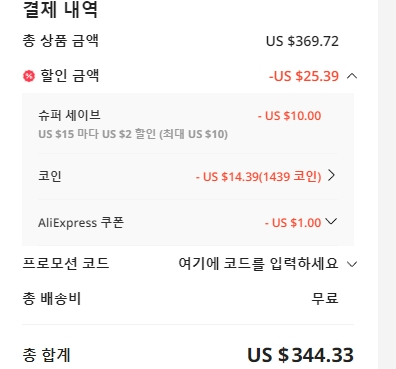The height and width of the screenshot is (369, 396).
Task: Click the 총 상품 금액 US $369.72 value
Action: tap(302, 41)
